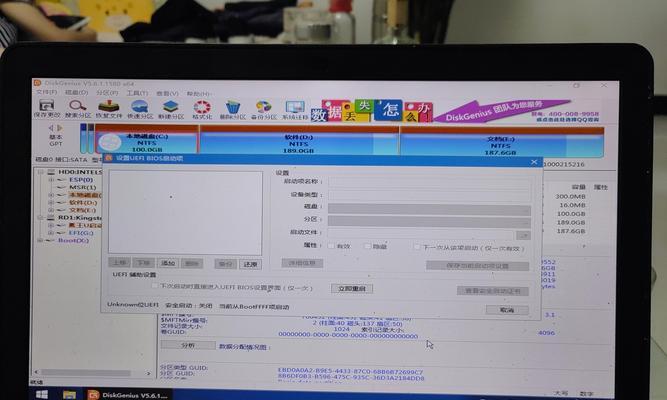The width and height of the screenshot is (667, 400).
Task: Click the RD1:Kingston removable disk icon in tree
Action: point(51,217)
